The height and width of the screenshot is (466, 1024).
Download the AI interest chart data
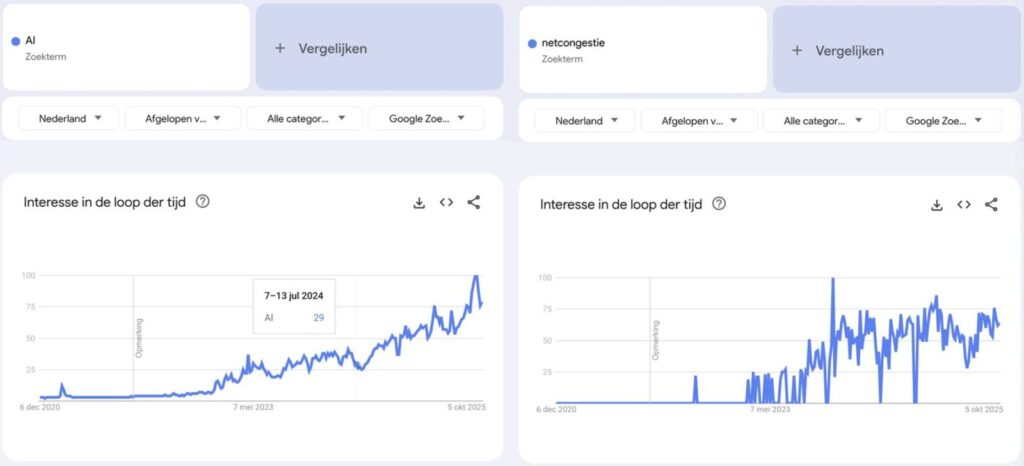tap(419, 202)
